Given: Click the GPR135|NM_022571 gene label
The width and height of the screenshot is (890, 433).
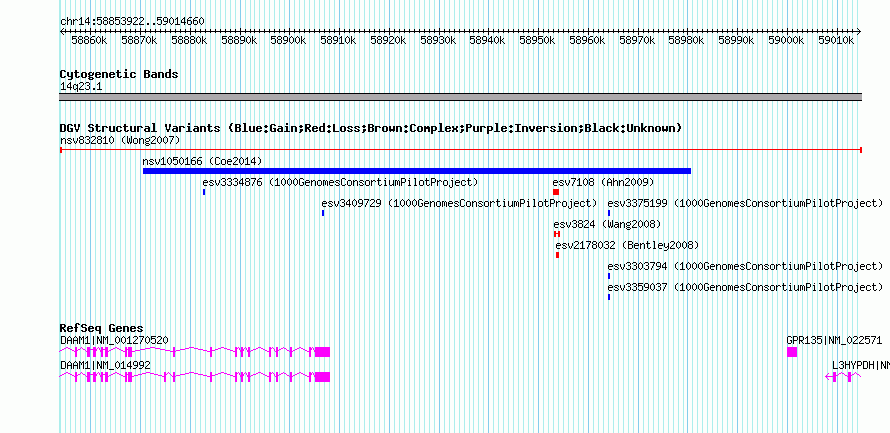Looking at the screenshot, I should [834, 340].
